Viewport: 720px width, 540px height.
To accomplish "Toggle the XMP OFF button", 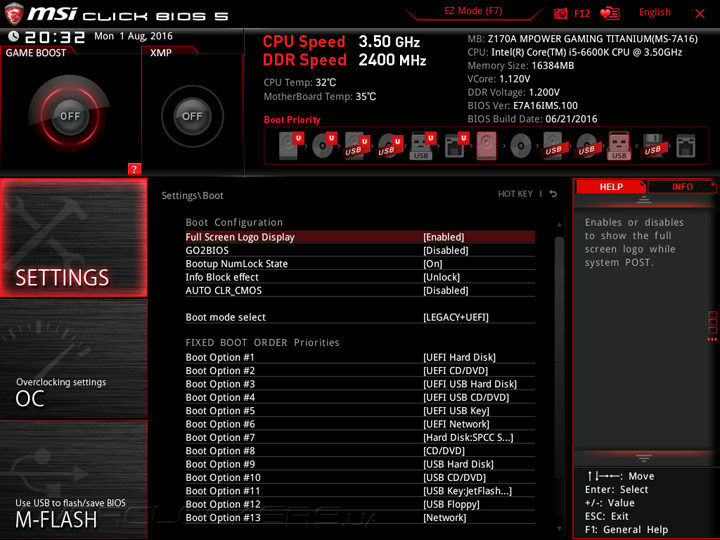I will coord(192,116).
